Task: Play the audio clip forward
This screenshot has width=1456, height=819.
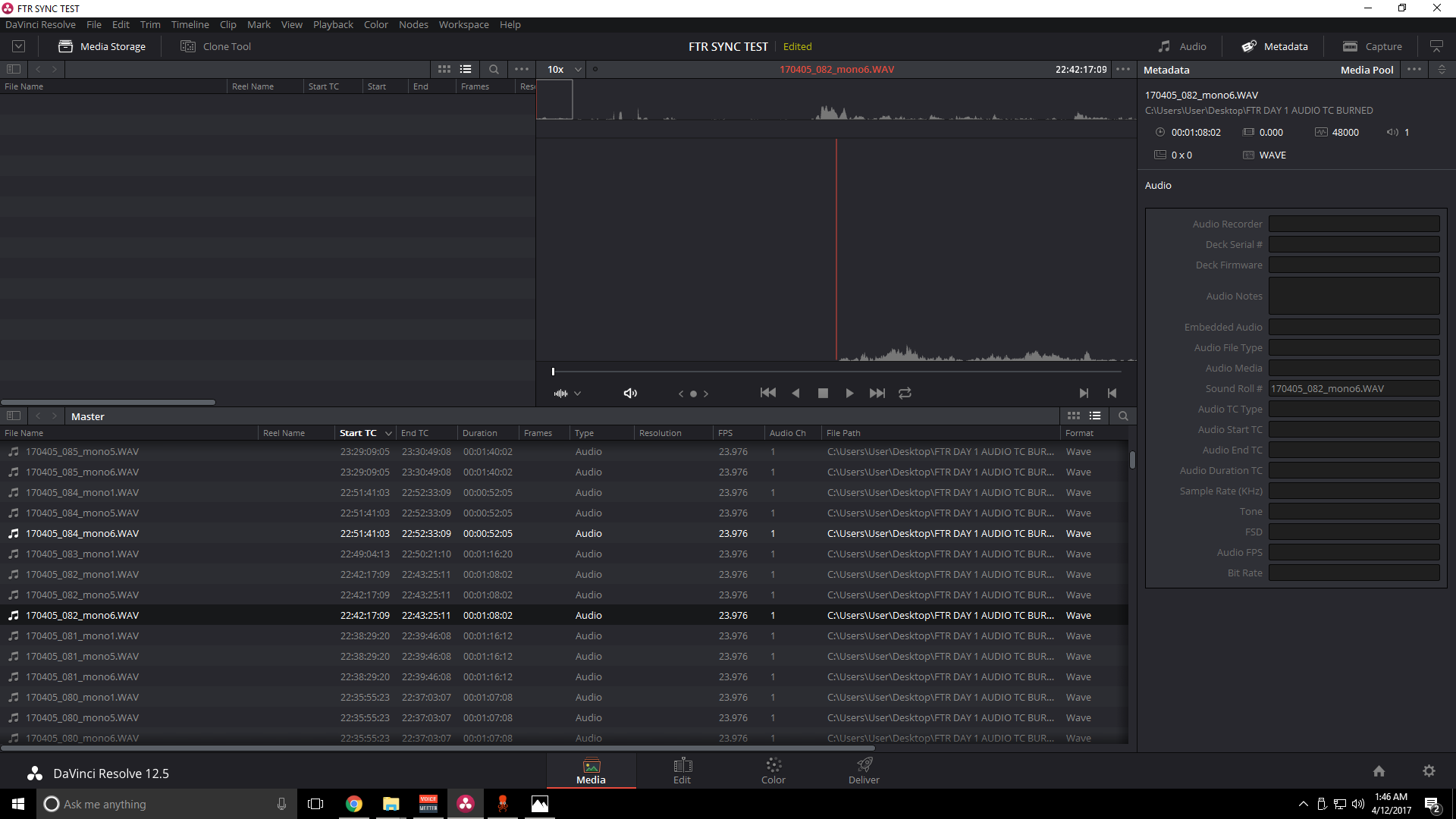Action: tap(849, 393)
